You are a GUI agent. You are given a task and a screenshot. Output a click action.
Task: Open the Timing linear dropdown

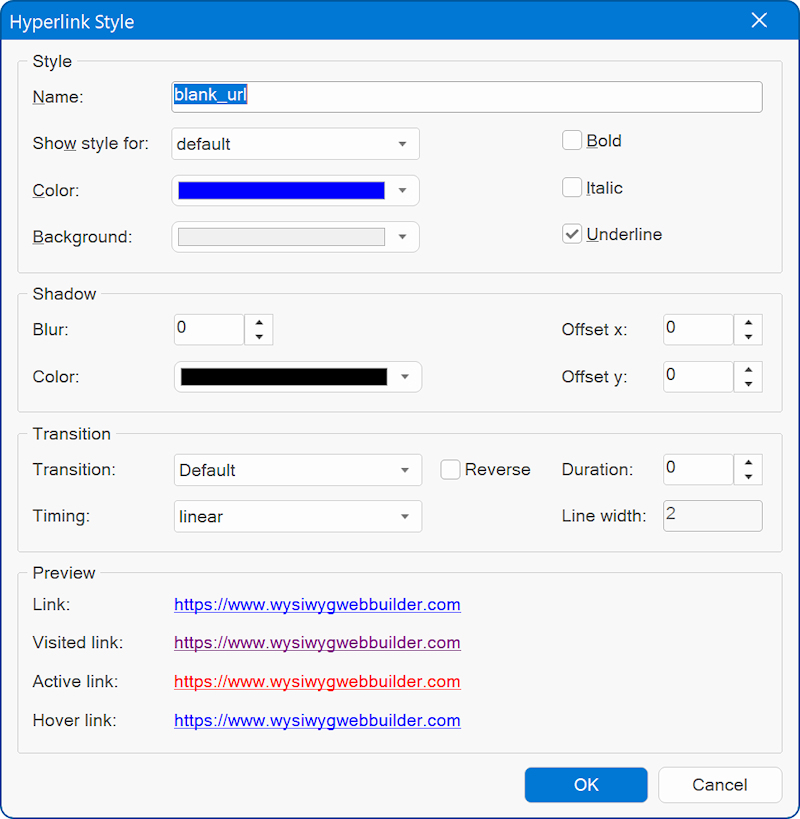(298, 516)
